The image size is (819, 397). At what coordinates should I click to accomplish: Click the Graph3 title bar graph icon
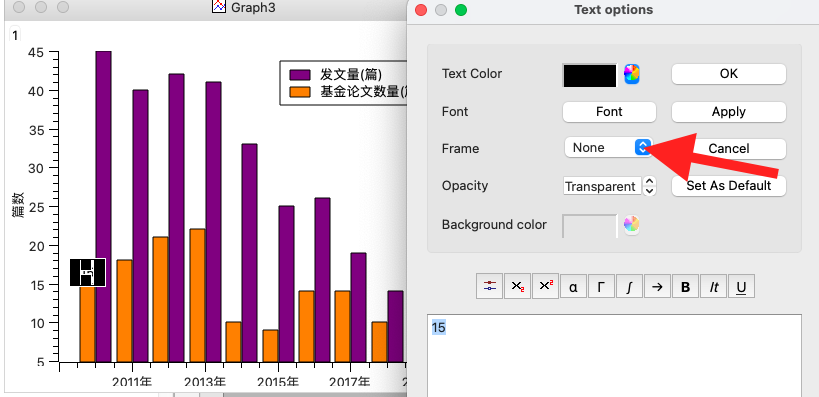[x=219, y=7]
